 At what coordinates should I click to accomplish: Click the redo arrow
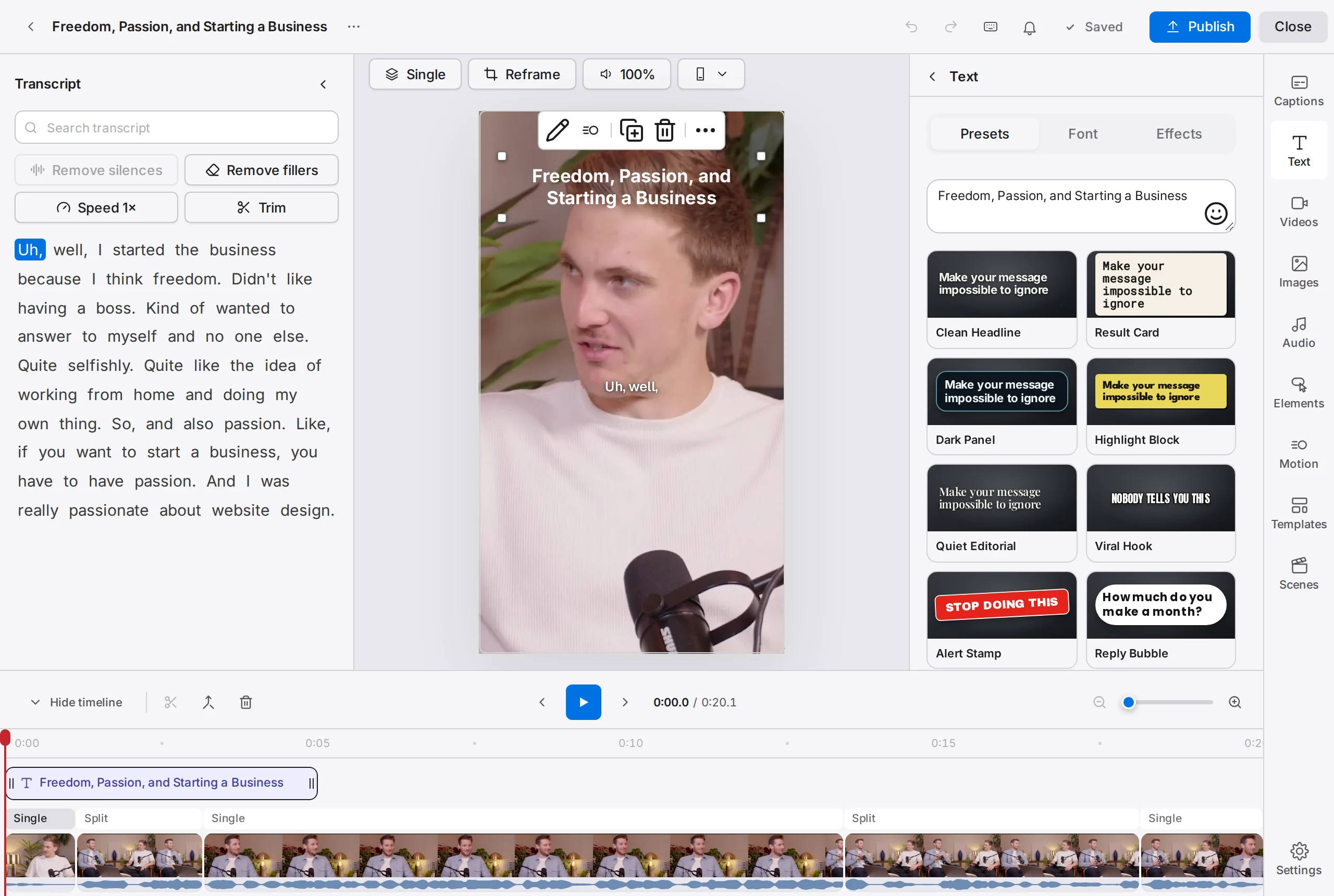(x=950, y=27)
